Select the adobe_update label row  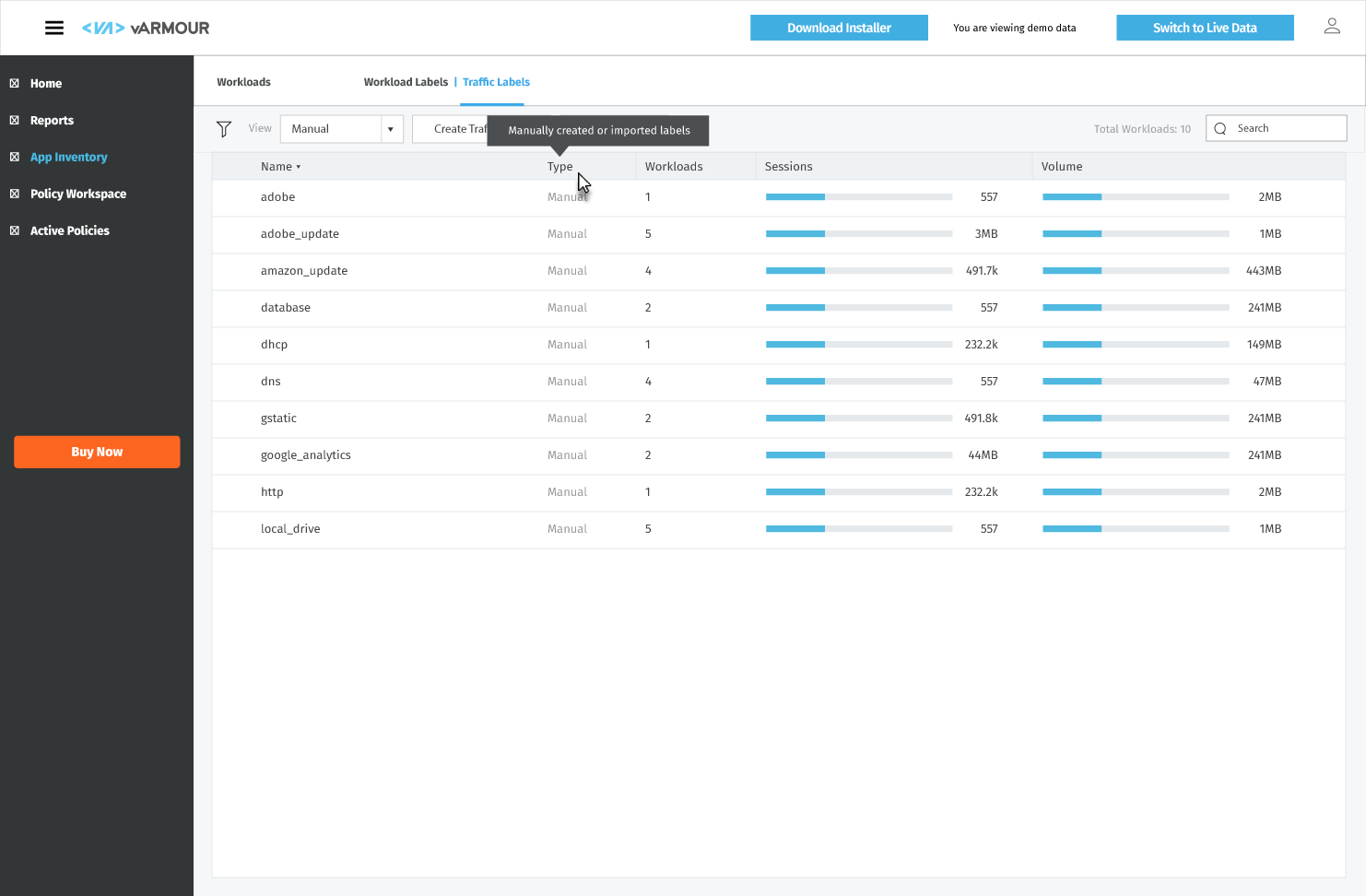point(779,234)
